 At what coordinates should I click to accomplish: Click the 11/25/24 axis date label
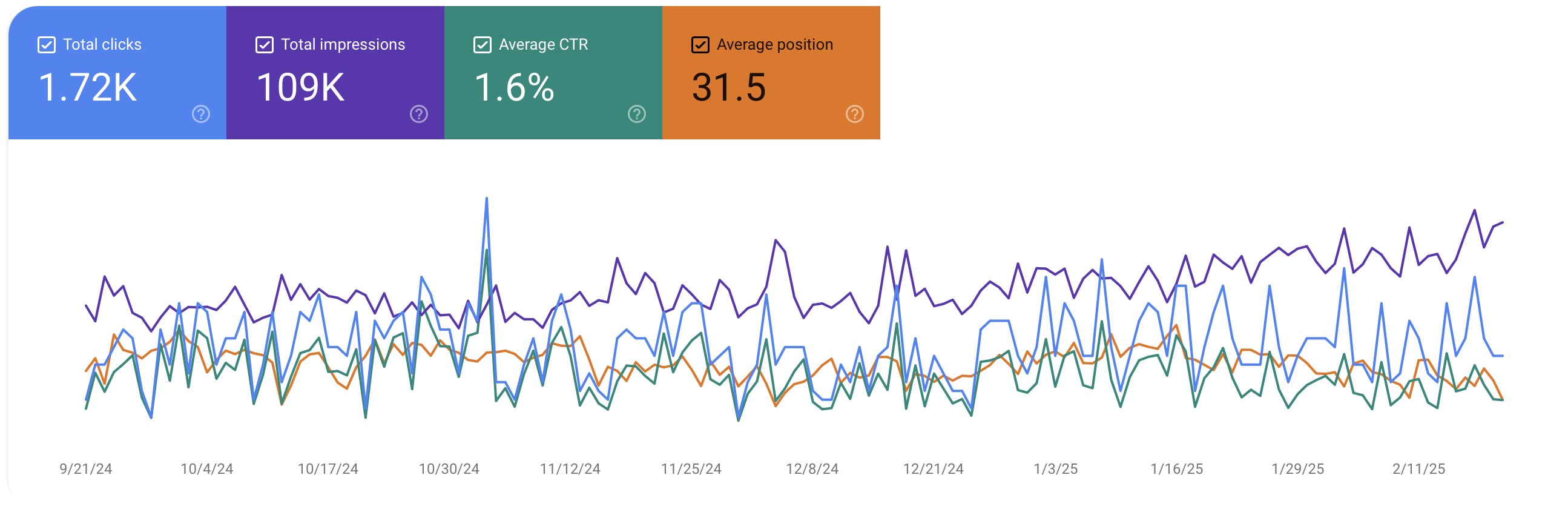tap(691, 469)
